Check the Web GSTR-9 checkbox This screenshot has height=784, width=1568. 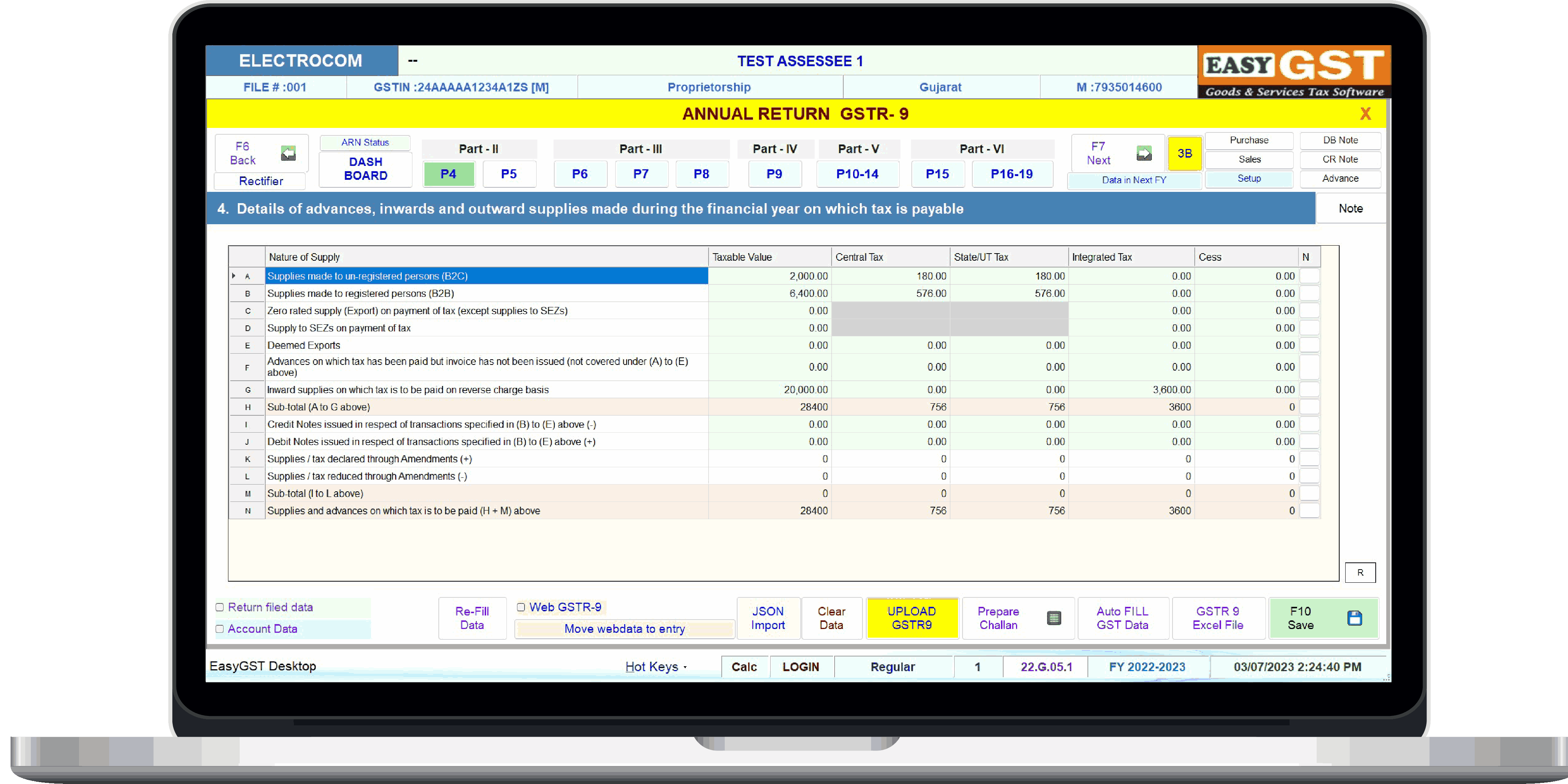click(521, 607)
